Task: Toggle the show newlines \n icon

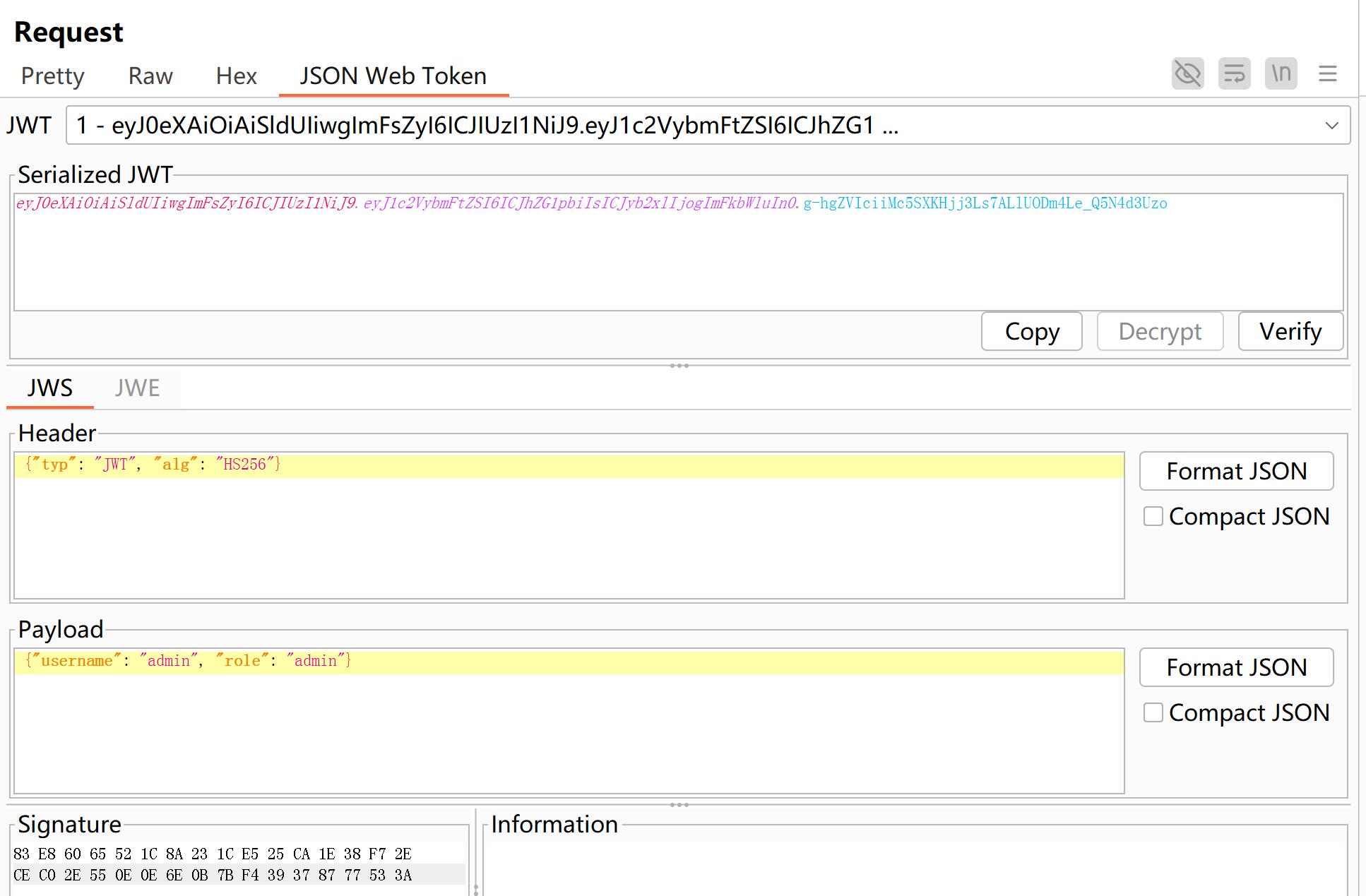Action: (1281, 73)
